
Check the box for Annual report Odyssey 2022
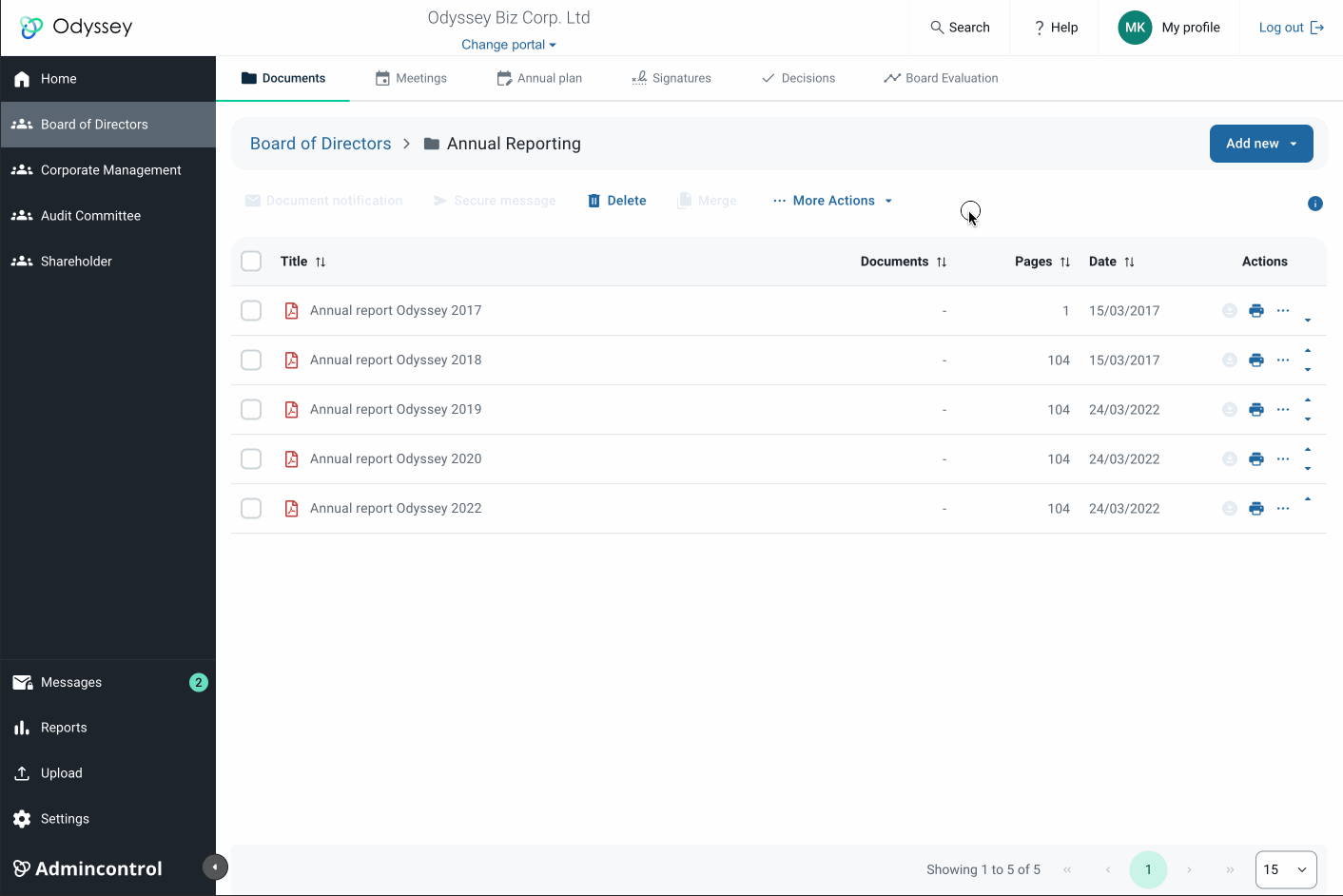(x=251, y=509)
